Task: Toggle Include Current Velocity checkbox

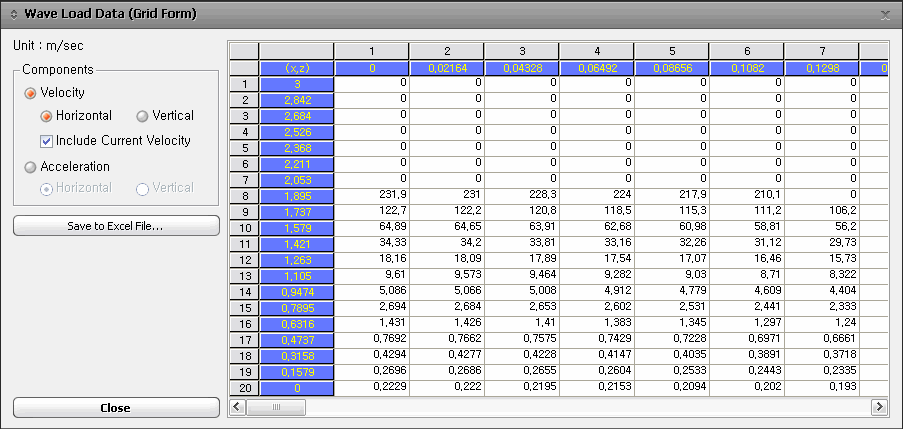Action: coord(47,141)
